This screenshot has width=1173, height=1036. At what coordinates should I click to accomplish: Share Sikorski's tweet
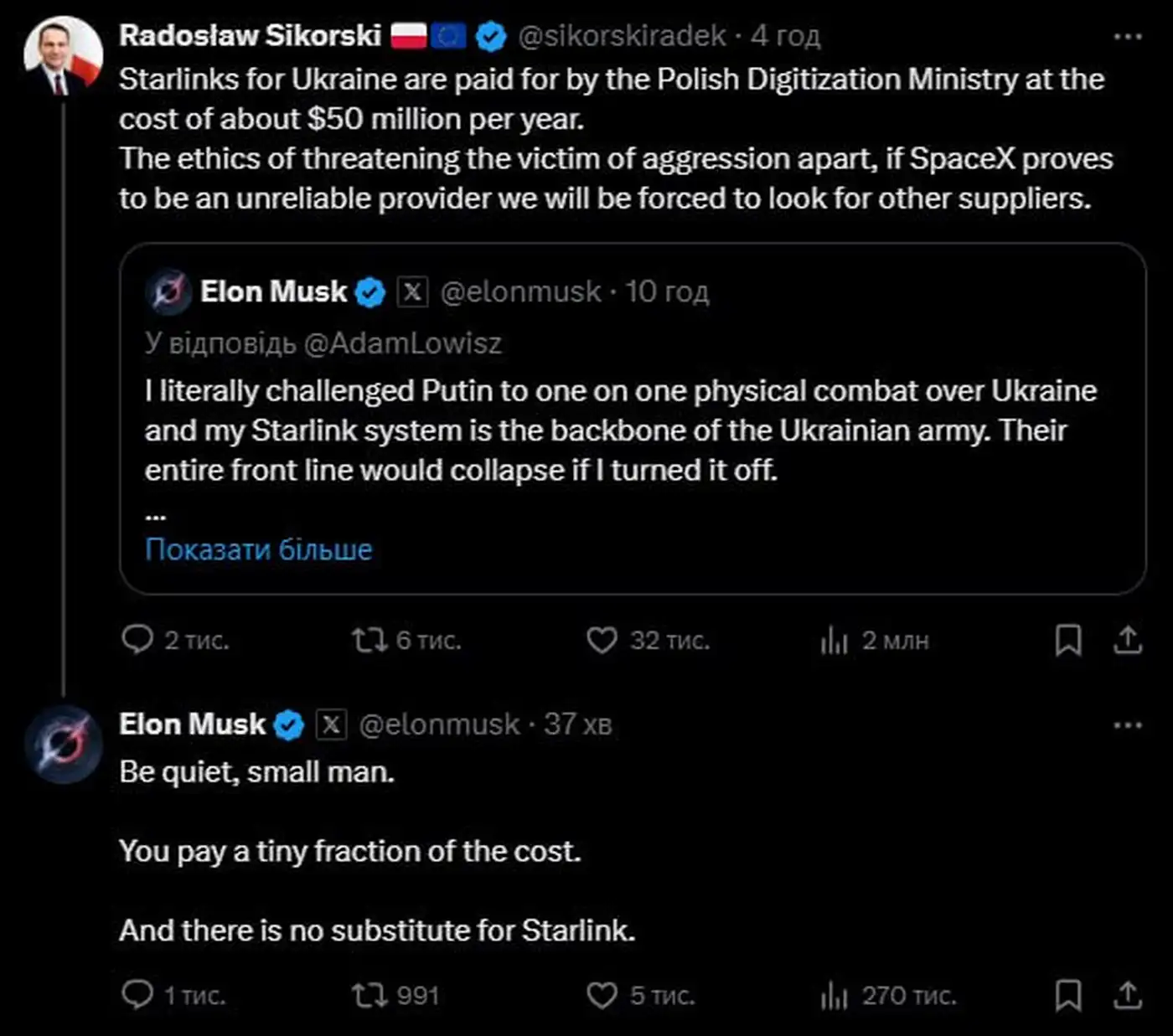tap(1128, 641)
